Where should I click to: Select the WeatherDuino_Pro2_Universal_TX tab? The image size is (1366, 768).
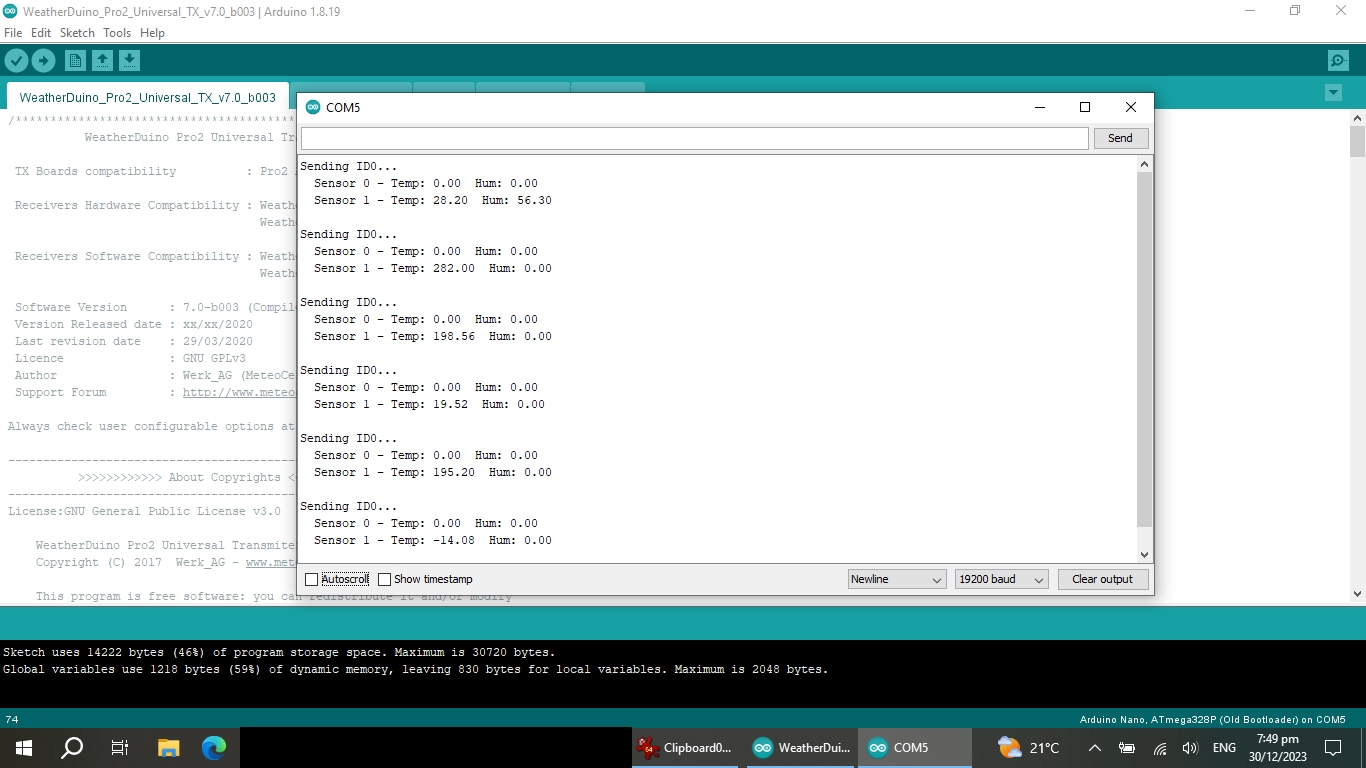147,97
